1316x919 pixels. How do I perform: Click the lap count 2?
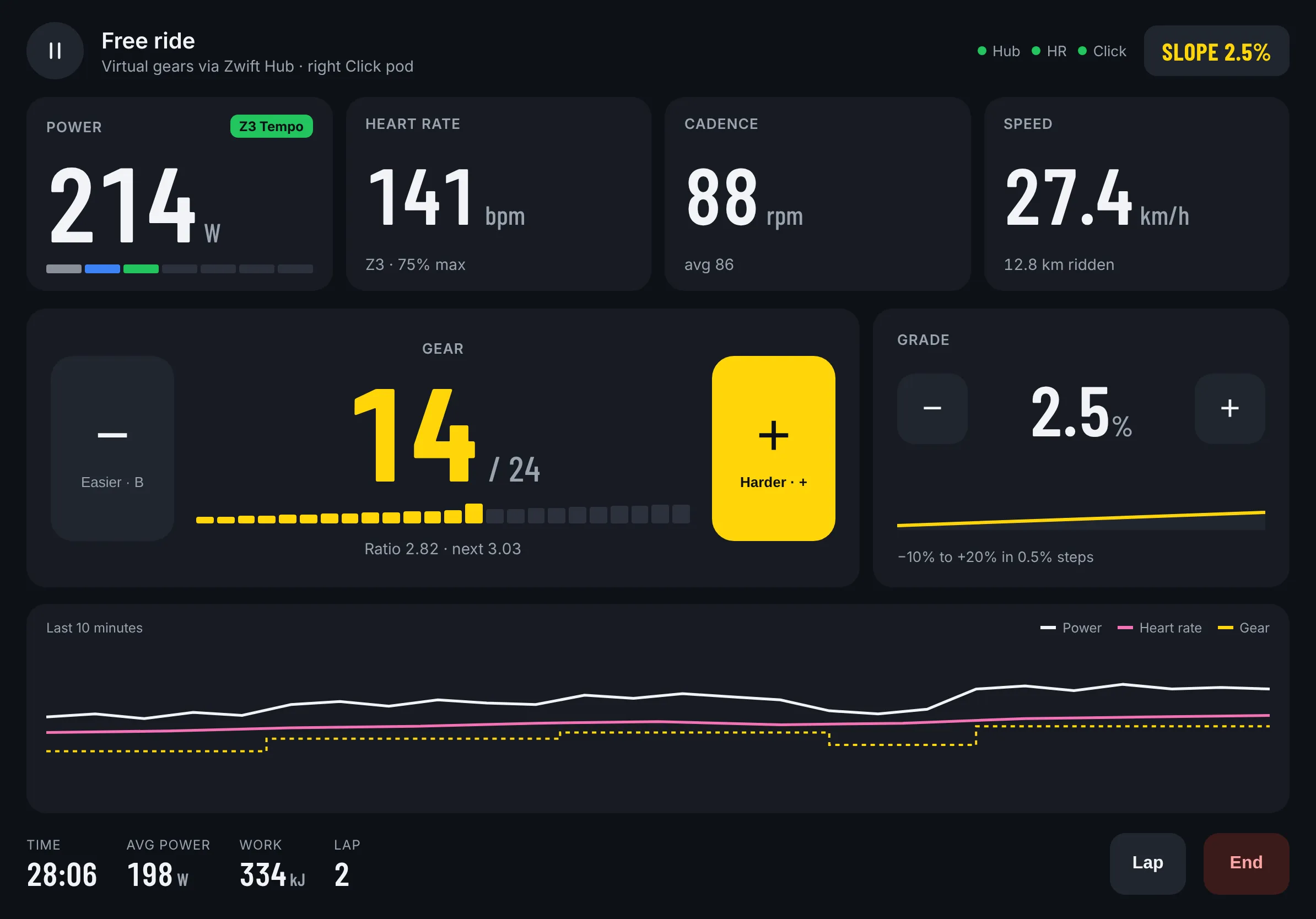point(342,875)
